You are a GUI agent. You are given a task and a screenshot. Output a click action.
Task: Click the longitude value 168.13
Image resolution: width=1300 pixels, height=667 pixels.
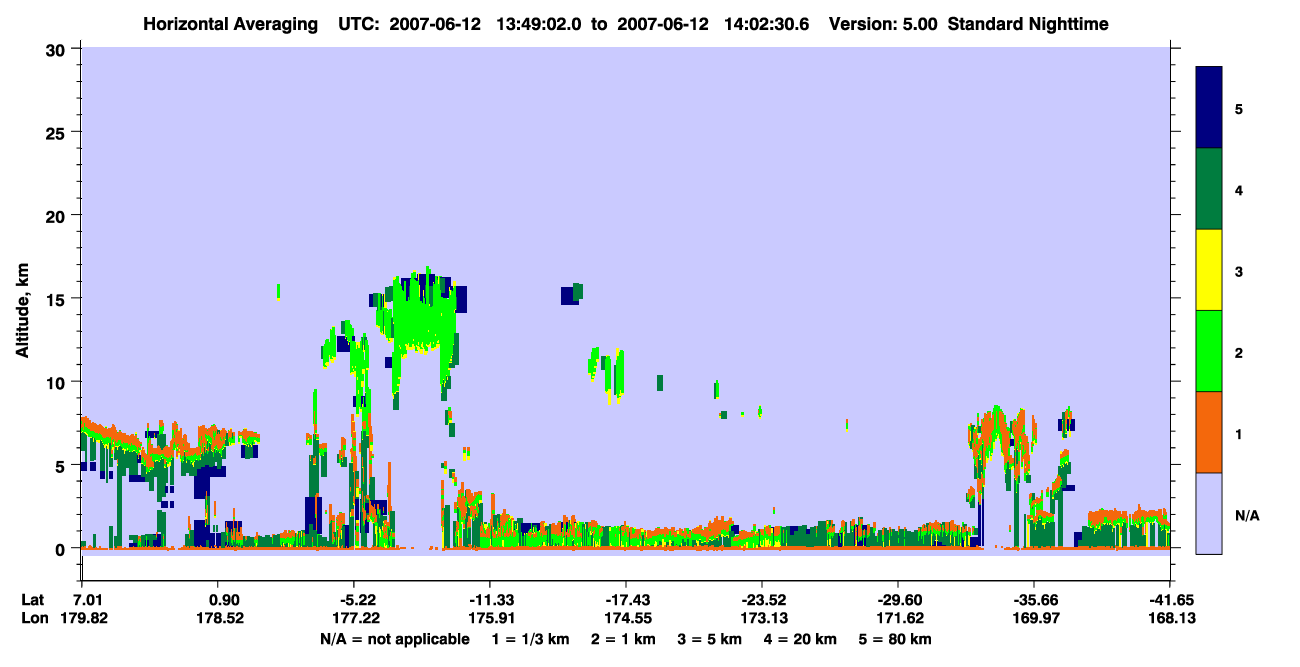tap(1172, 619)
